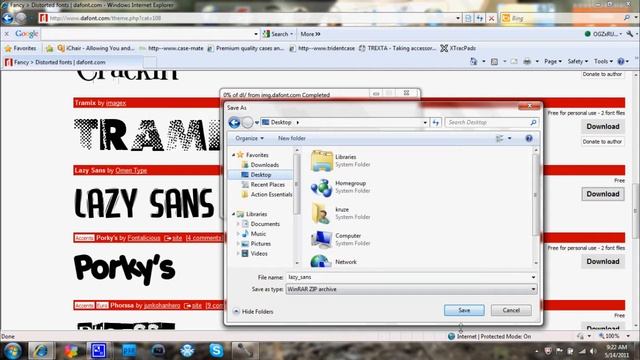Click Download button for Lazy Sans font

click(603, 194)
